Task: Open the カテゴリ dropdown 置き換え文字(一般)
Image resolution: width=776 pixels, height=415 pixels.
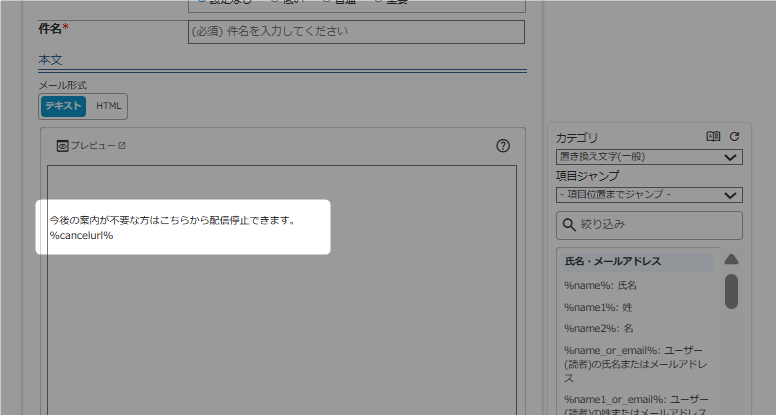Action: (649, 157)
